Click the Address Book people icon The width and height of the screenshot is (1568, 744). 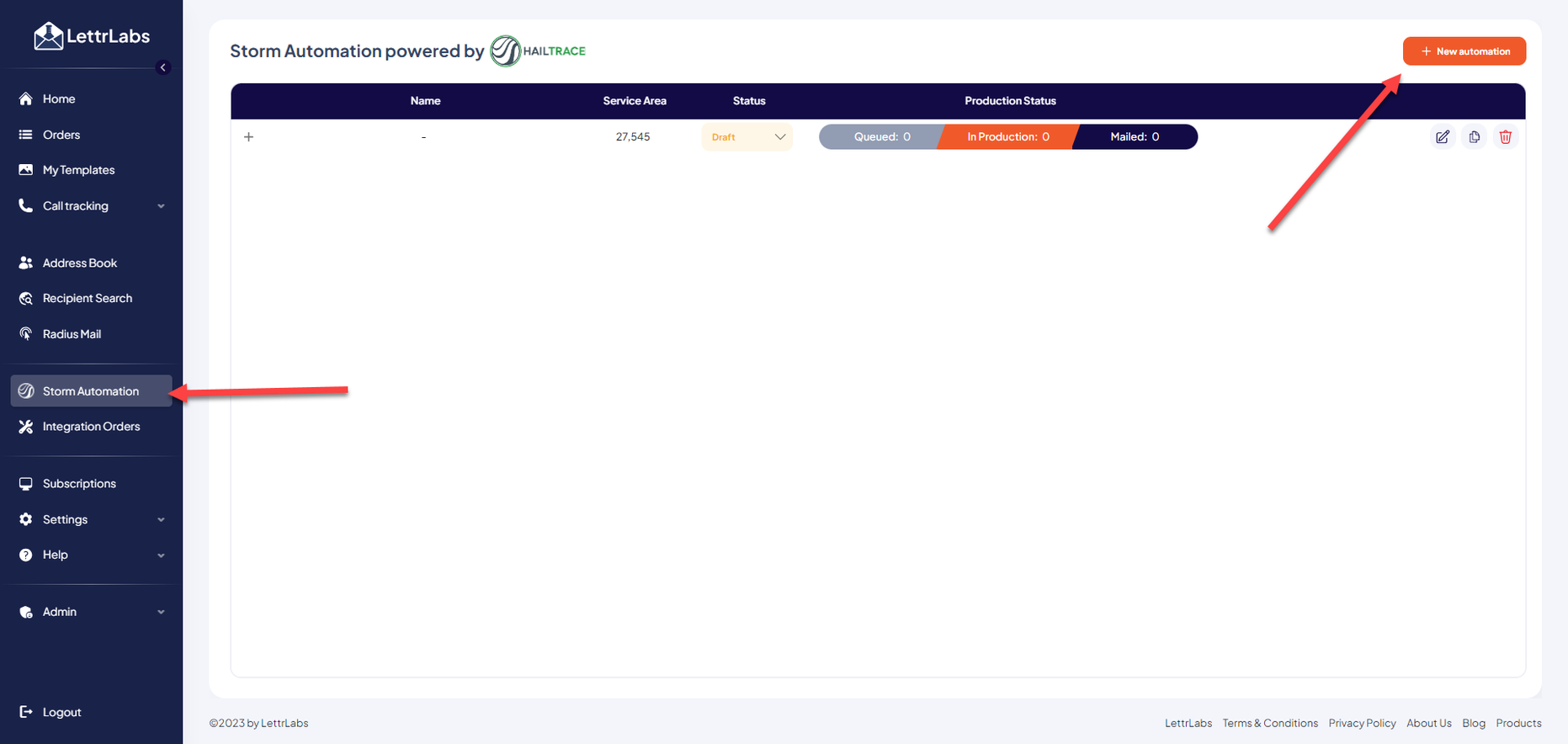pyautogui.click(x=26, y=263)
